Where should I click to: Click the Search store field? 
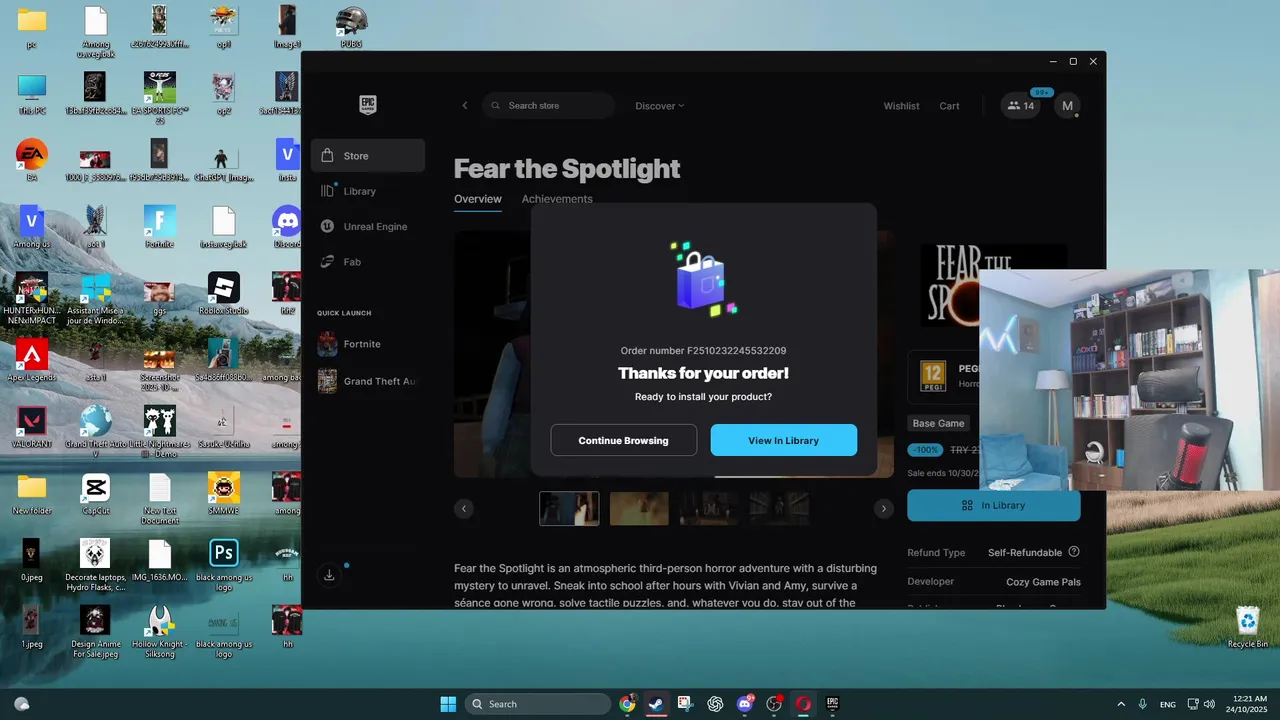[548, 106]
